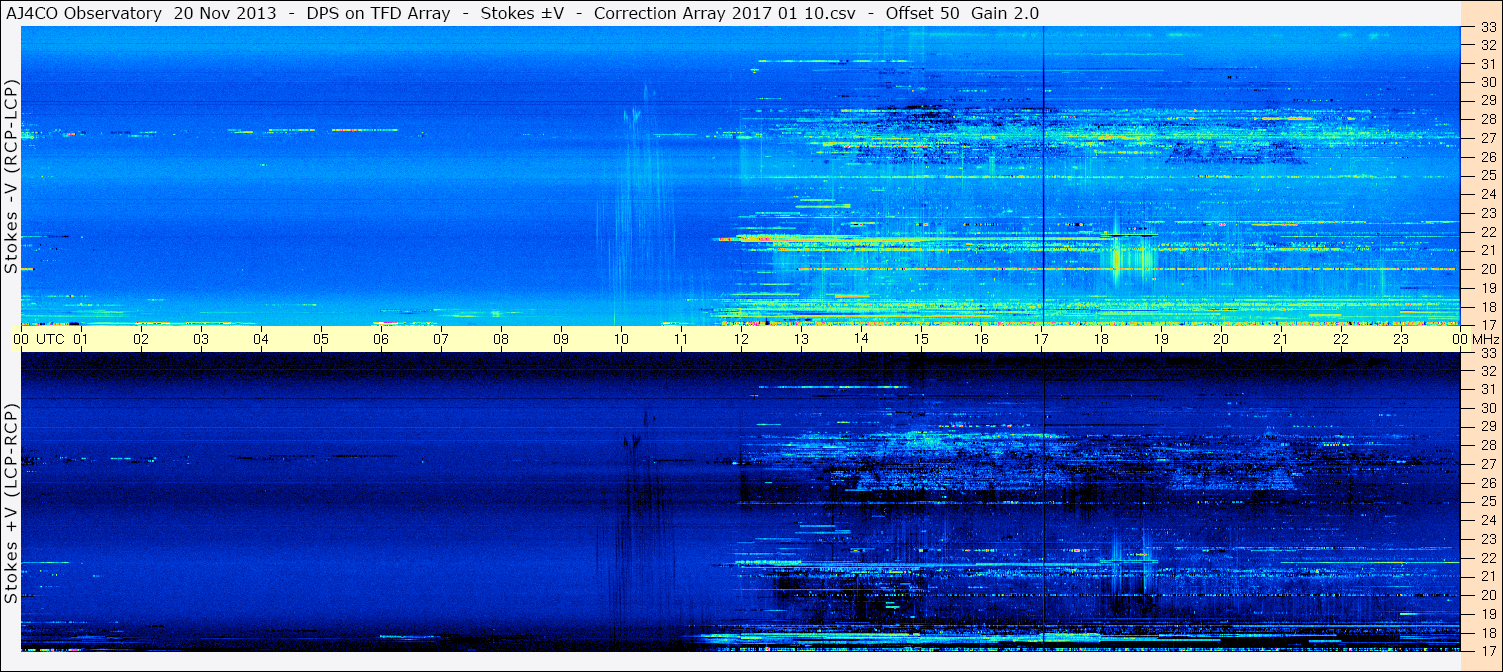Click the 'Stokes -V (RCP-LCP)' vertical axis label

(x=11, y=176)
